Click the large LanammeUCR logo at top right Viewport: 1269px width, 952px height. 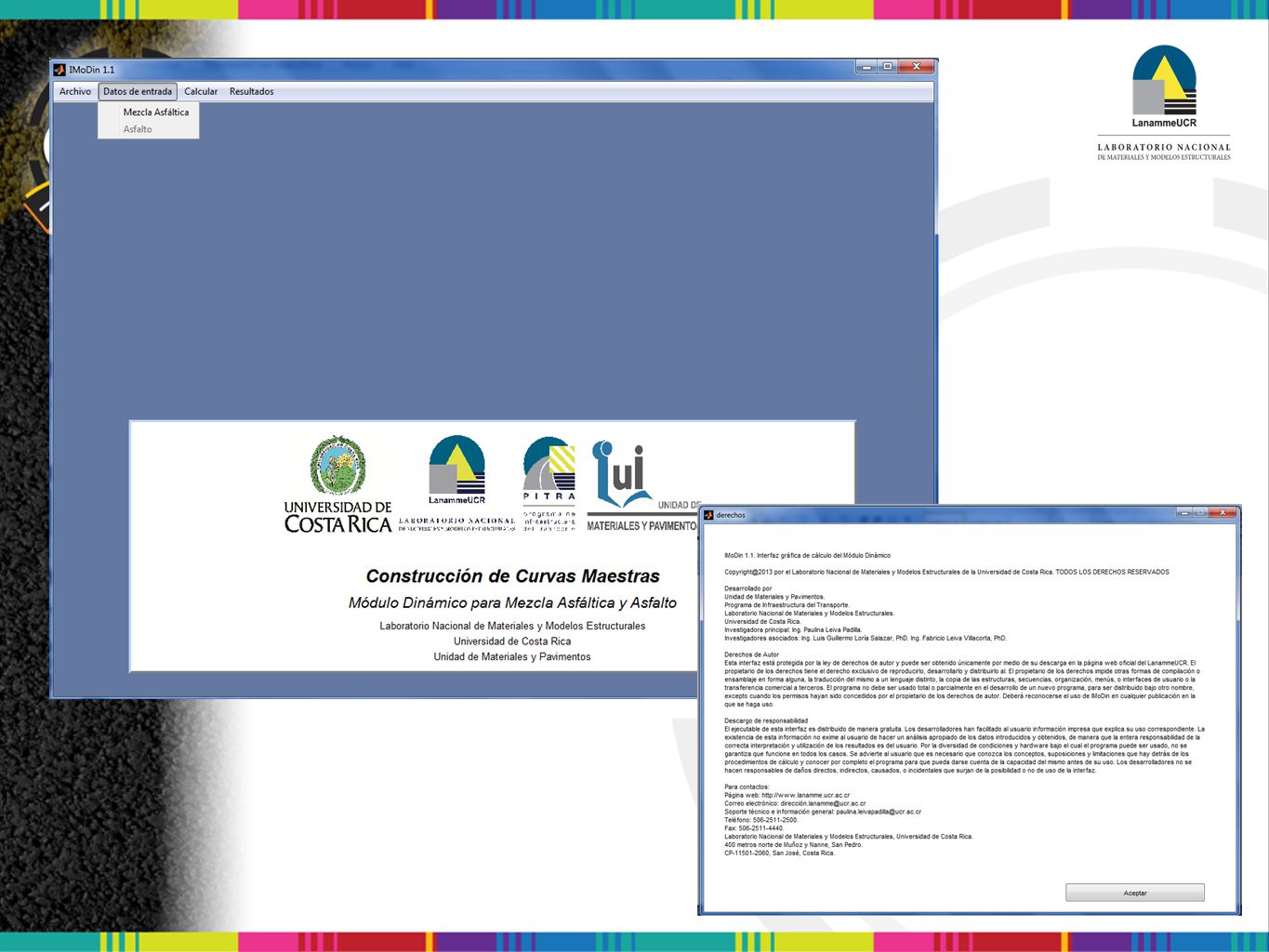(1164, 102)
